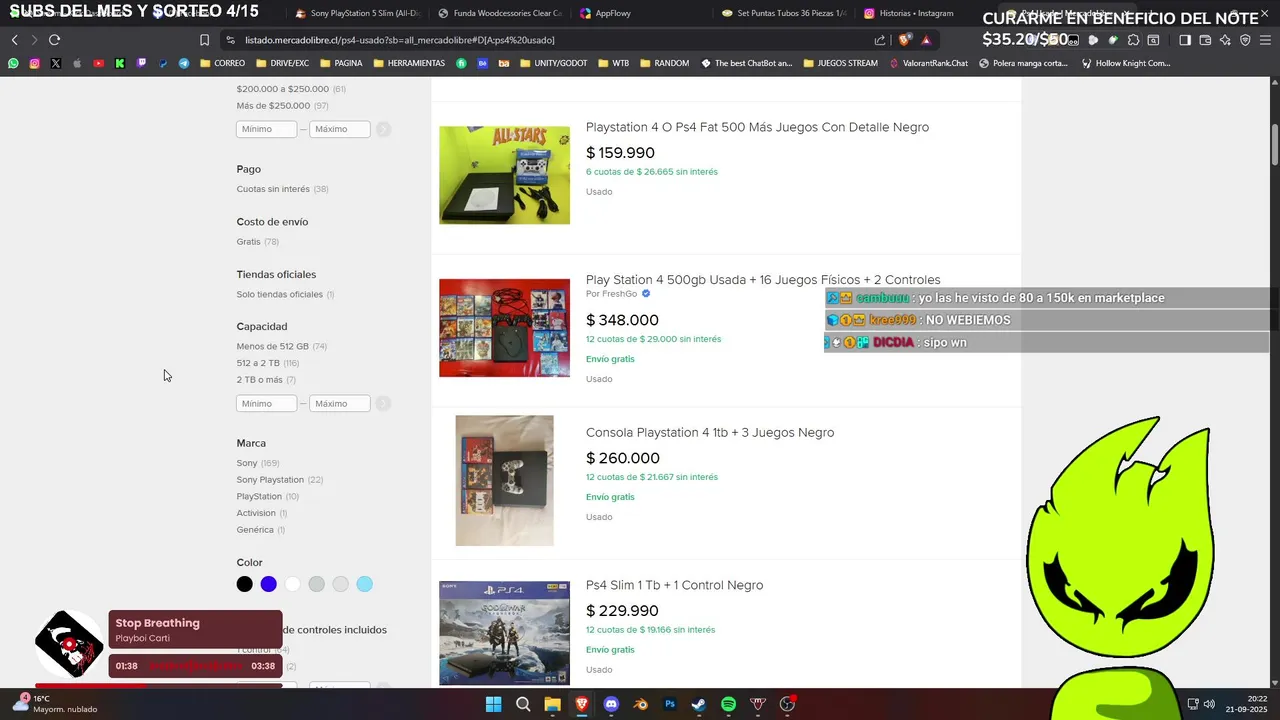1280x720 pixels.
Task: Open taskbar Search
Action: pyautogui.click(x=523, y=704)
